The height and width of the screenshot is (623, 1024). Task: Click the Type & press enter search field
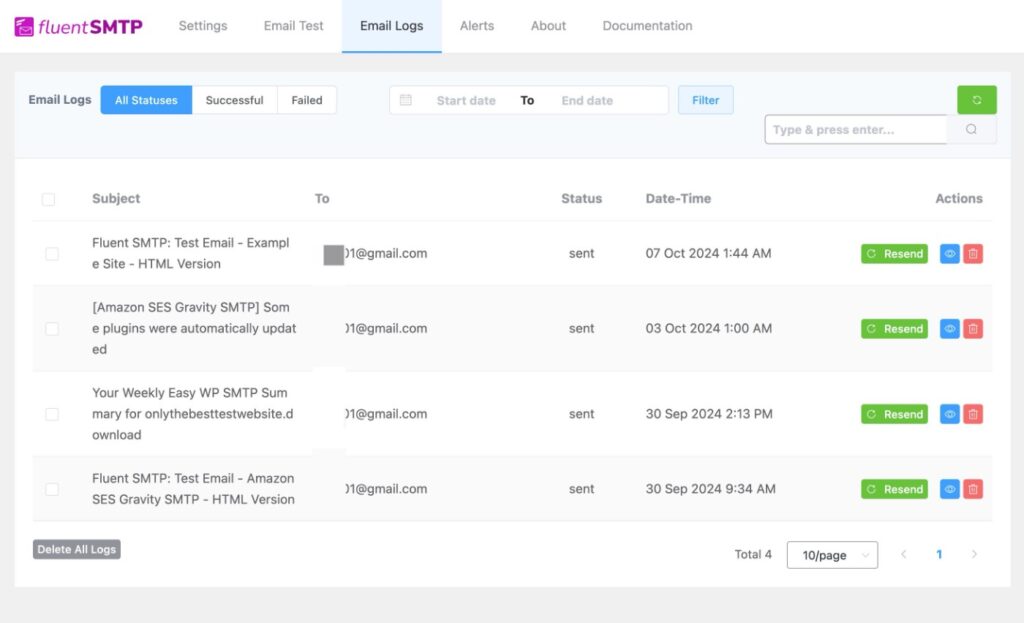[x=855, y=129]
